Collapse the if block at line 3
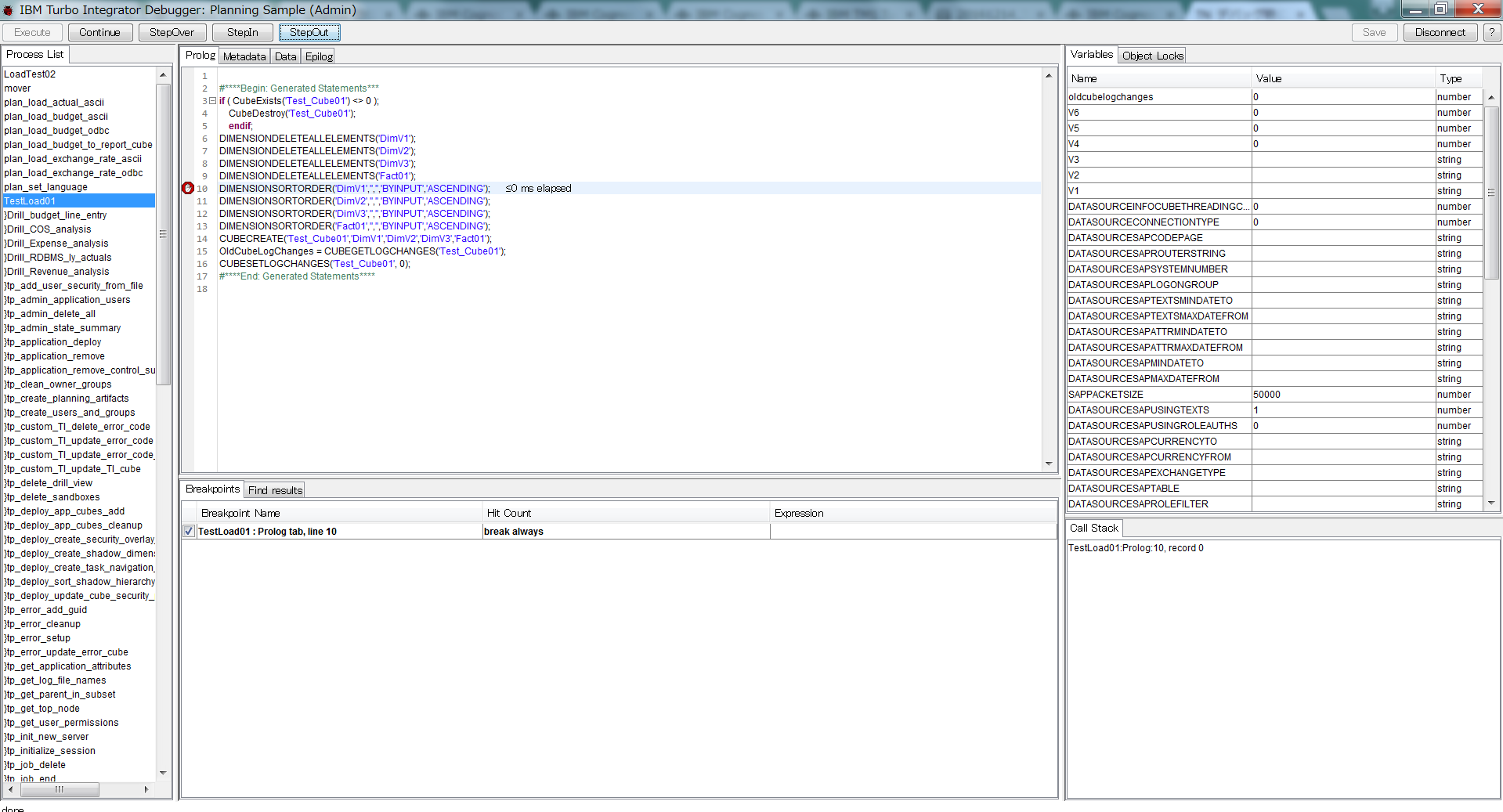This screenshot has width=1503, height=812. [212, 100]
